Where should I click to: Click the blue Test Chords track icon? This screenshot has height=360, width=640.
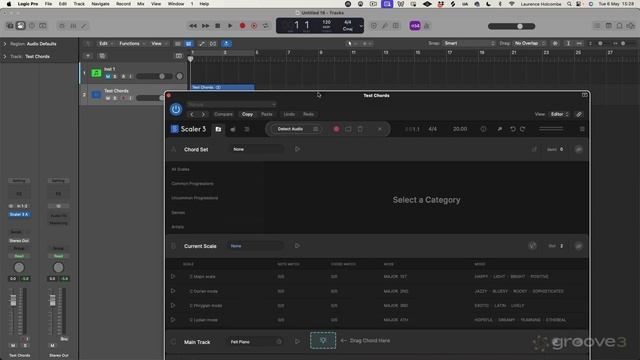click(96, 95)
